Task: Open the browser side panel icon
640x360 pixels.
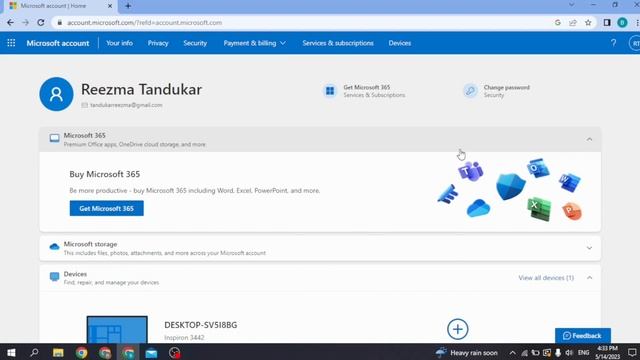Action: (x=607, y=23)
